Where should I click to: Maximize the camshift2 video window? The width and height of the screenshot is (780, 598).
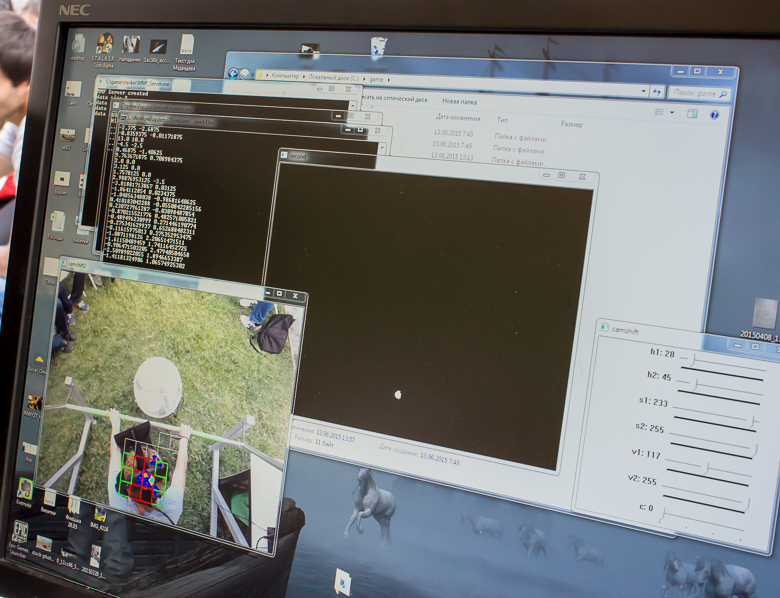[x=279, y=294]
